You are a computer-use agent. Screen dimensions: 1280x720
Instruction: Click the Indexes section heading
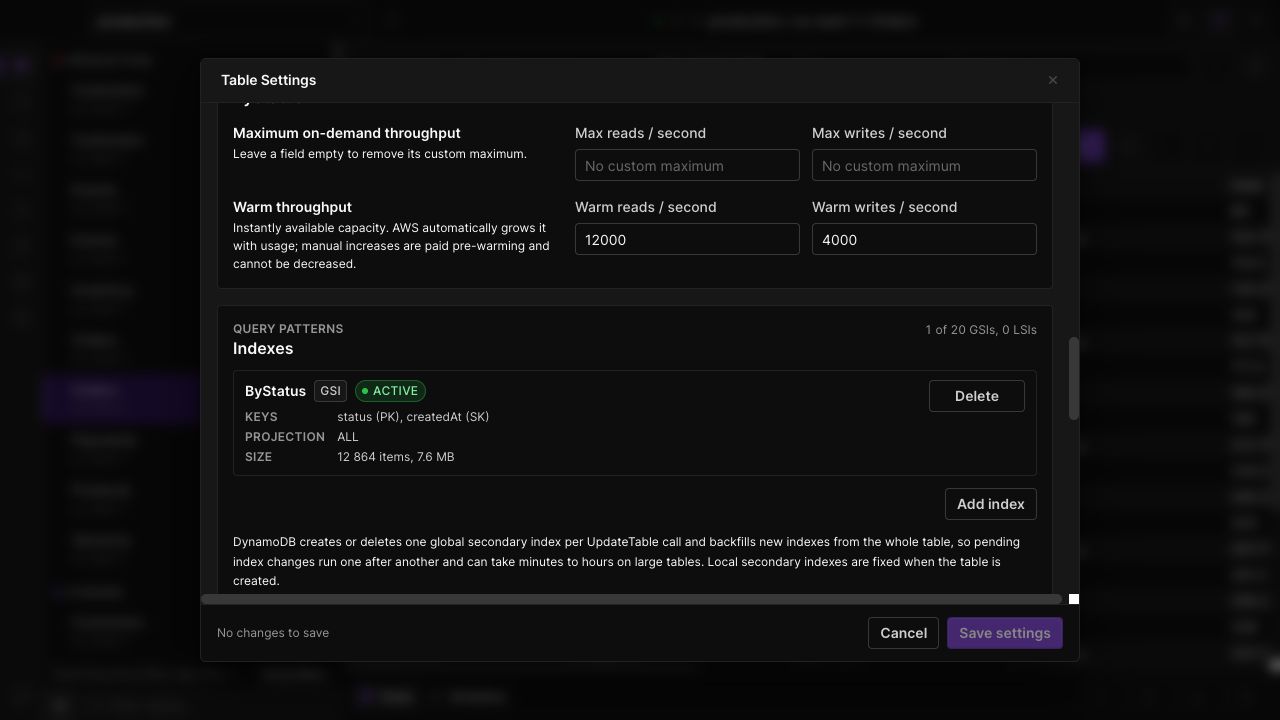[x=263, y=349]
